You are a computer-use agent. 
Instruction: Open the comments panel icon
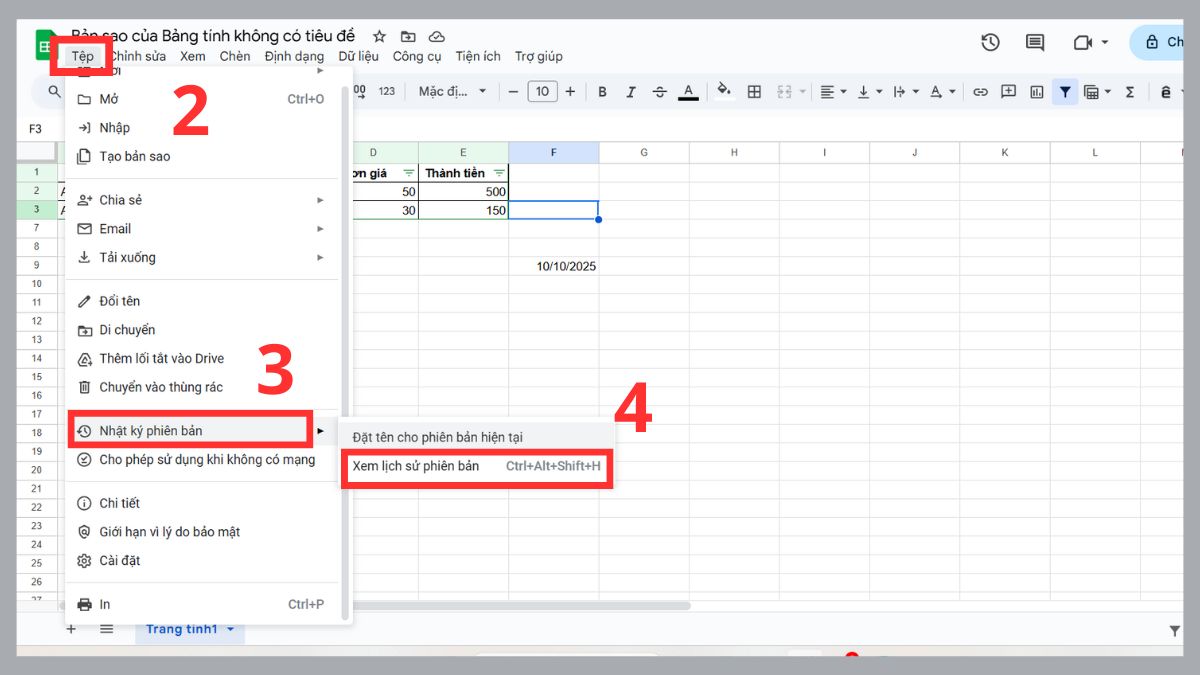[1035, 42]
